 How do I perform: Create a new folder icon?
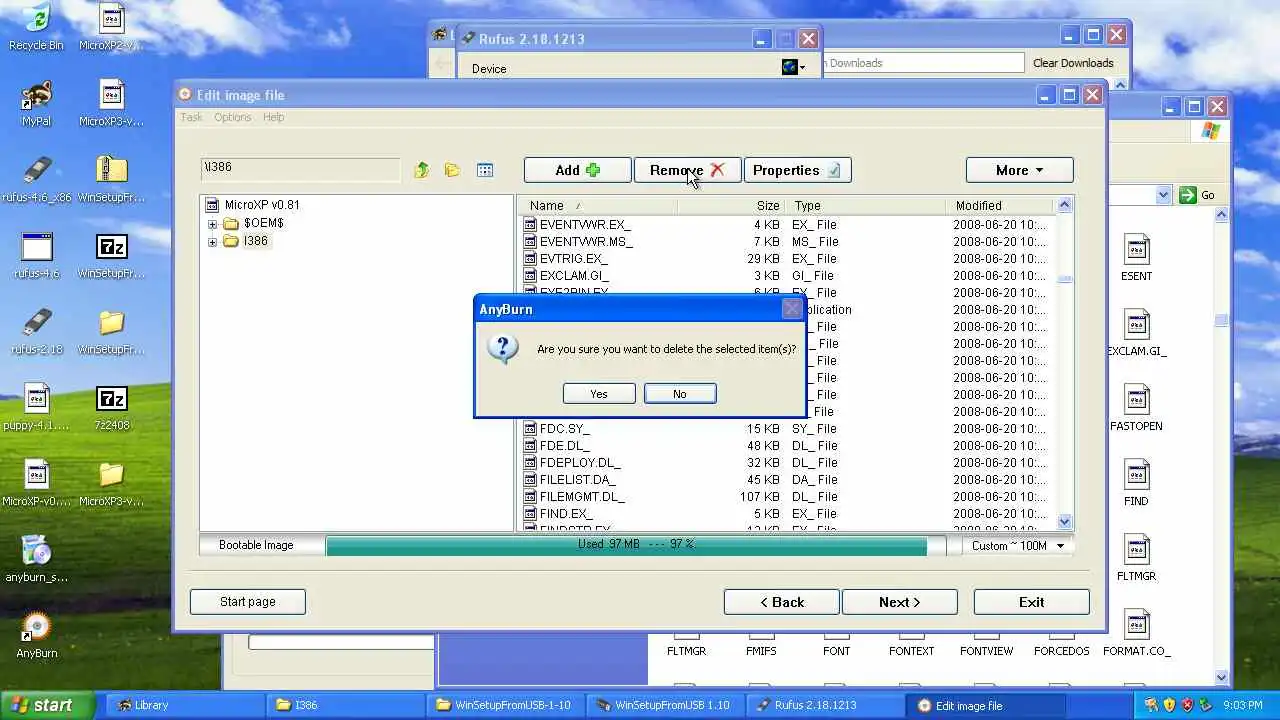coord(452,170)
